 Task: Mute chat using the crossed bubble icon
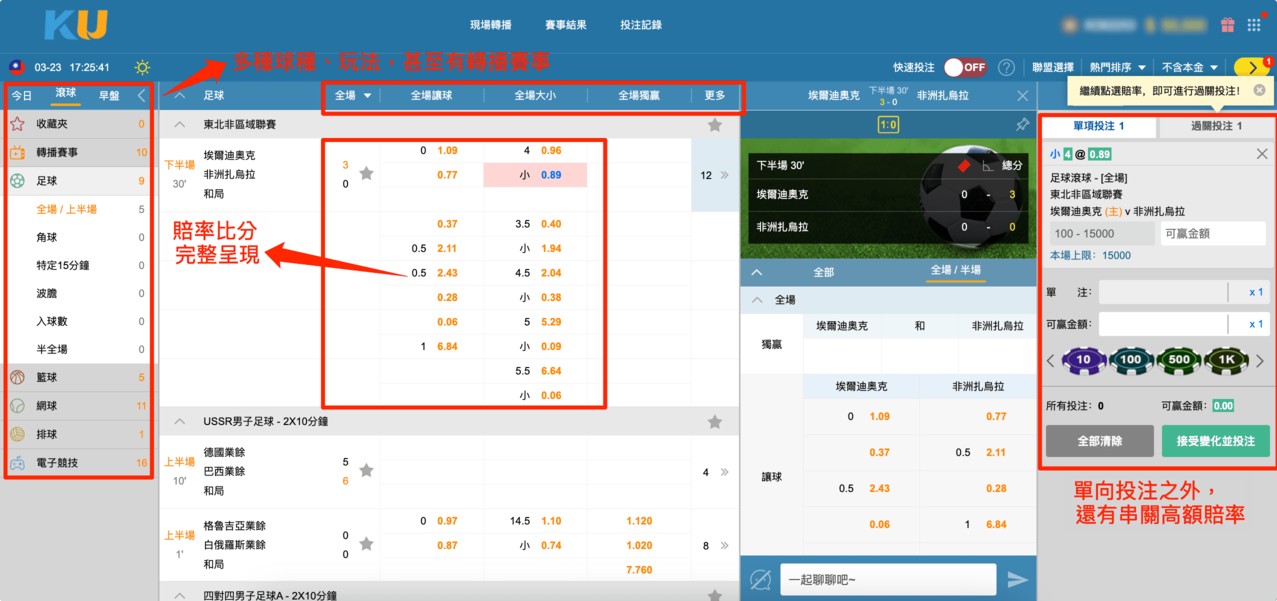tap(761, 580)
